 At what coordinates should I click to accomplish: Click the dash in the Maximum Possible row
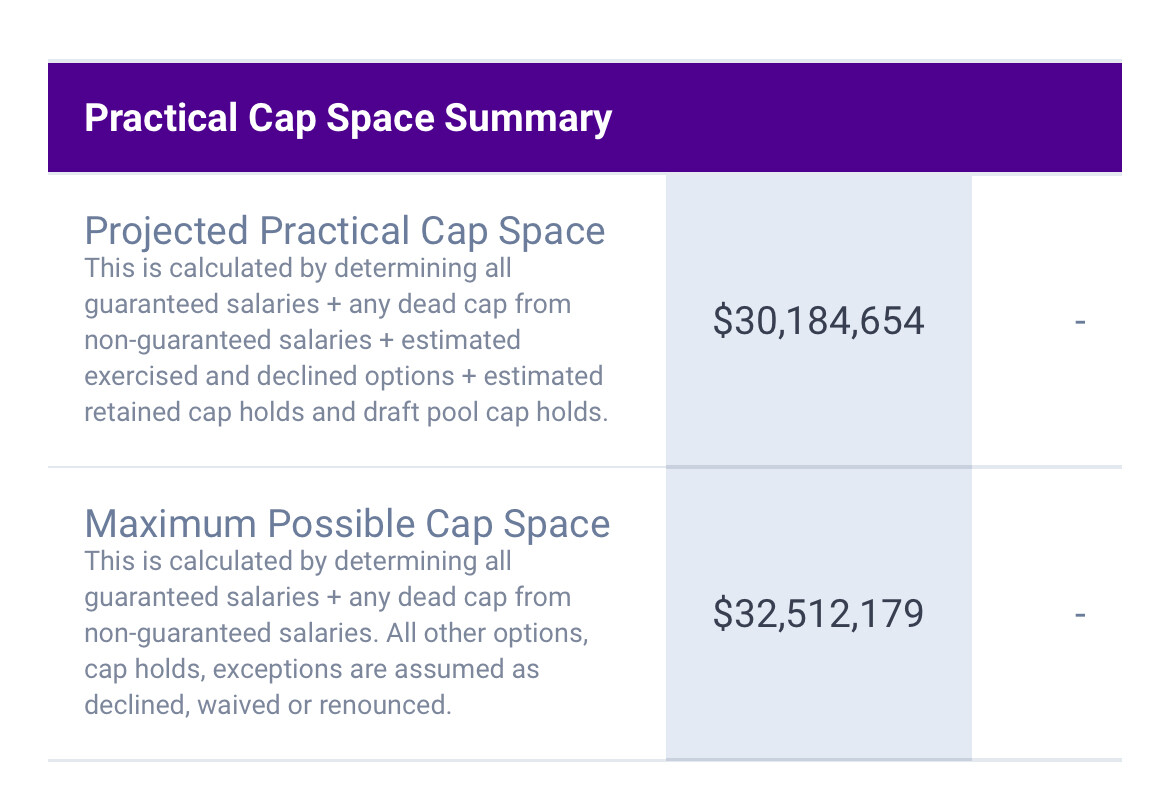click(x=1080, y=614)
